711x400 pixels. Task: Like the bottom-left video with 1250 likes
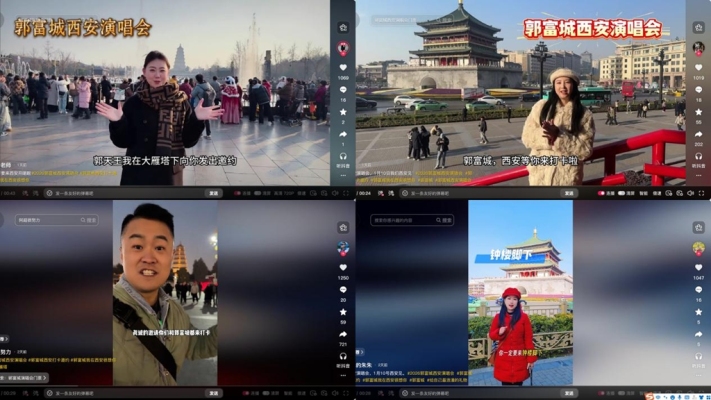click(342, 267)
